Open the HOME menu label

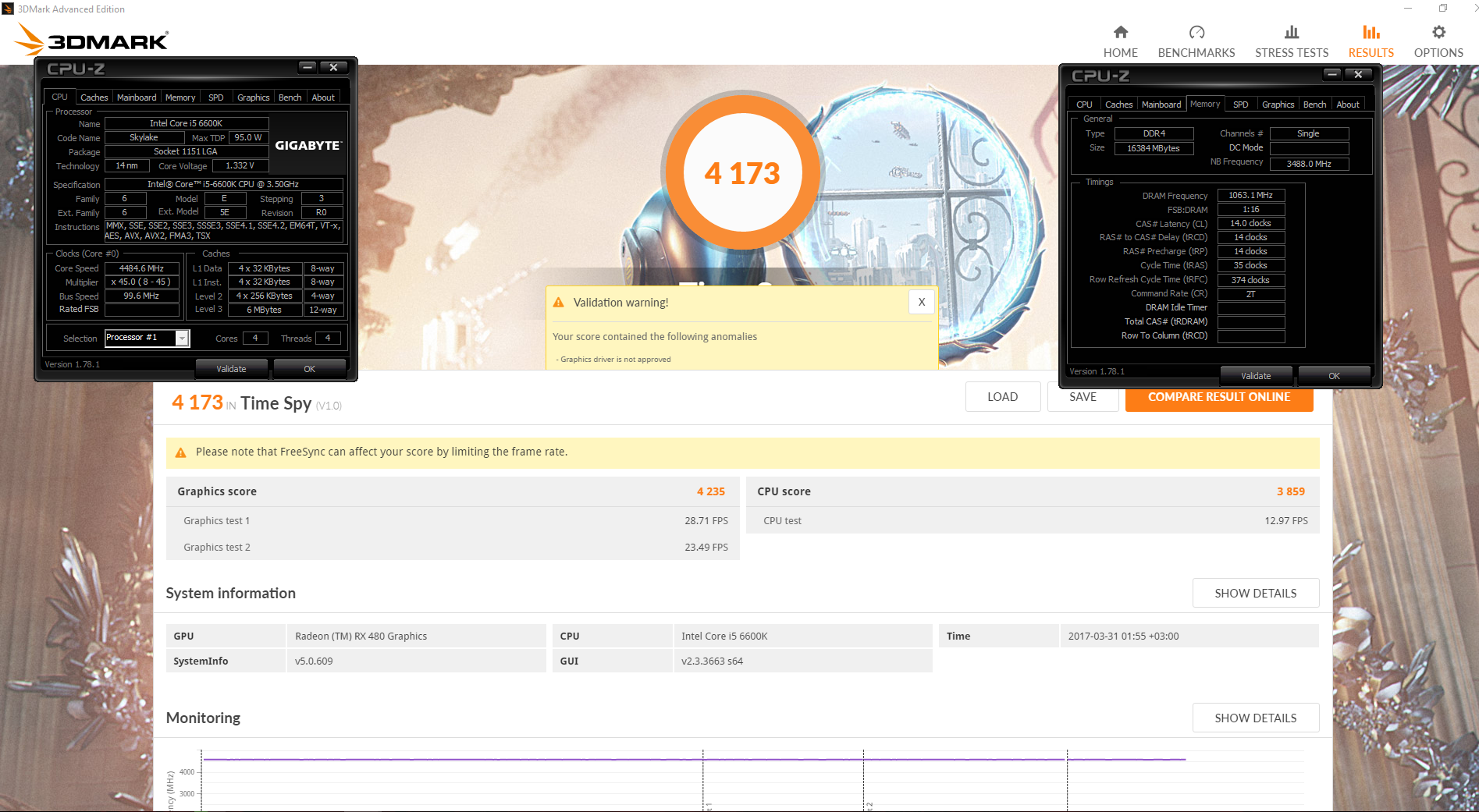[x=1120, y=53]
